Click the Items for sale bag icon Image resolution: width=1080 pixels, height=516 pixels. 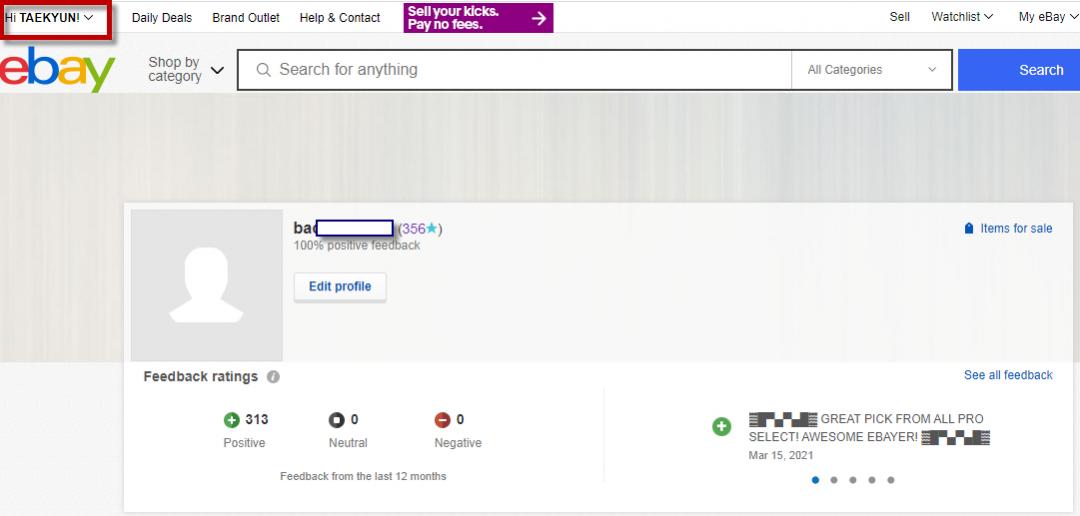coord(968,229)
